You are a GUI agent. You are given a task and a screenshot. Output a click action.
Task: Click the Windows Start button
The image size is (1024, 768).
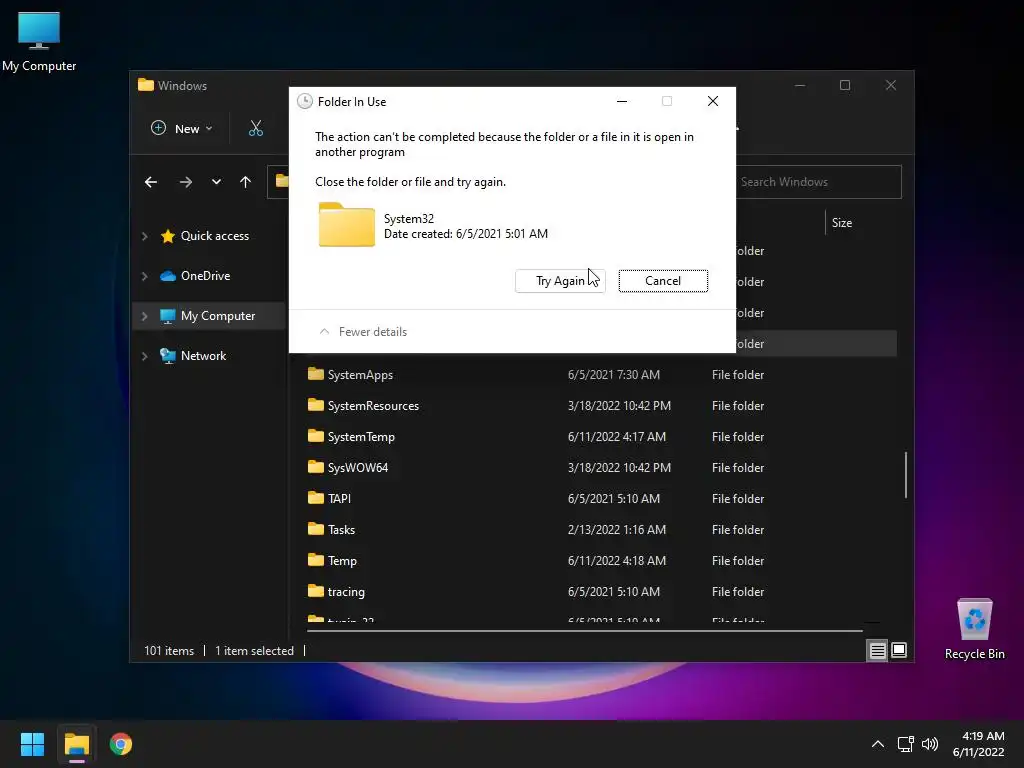coord(32,744)
